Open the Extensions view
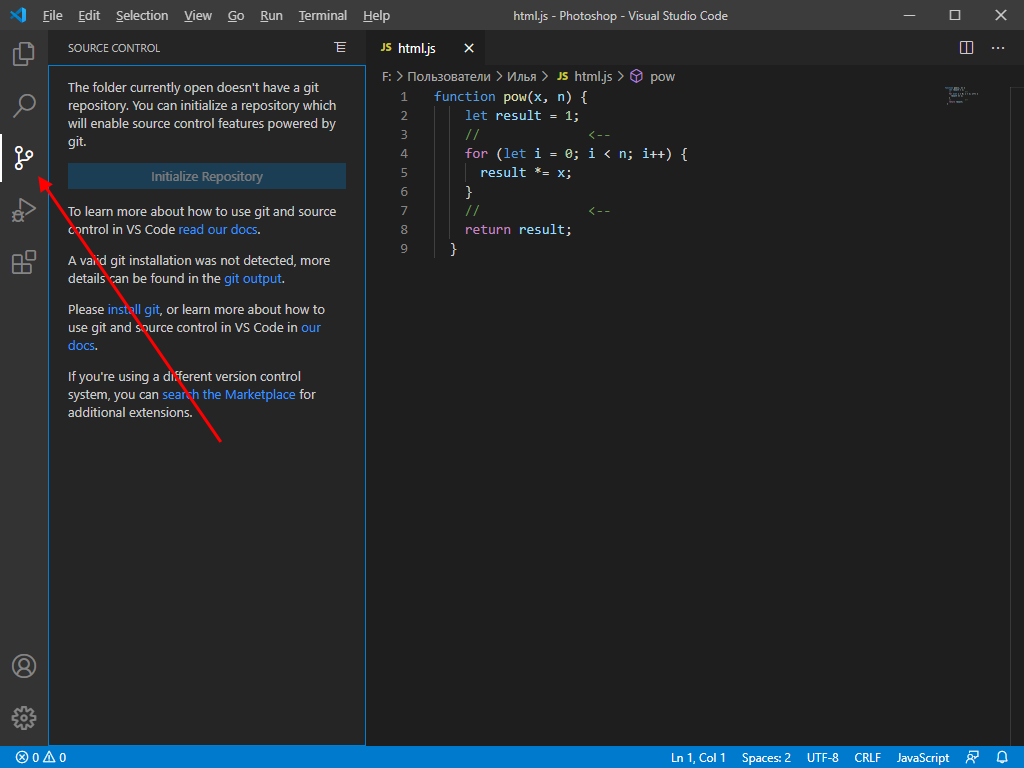Screen dimensions: 1024x768 (x=23, y=261)
